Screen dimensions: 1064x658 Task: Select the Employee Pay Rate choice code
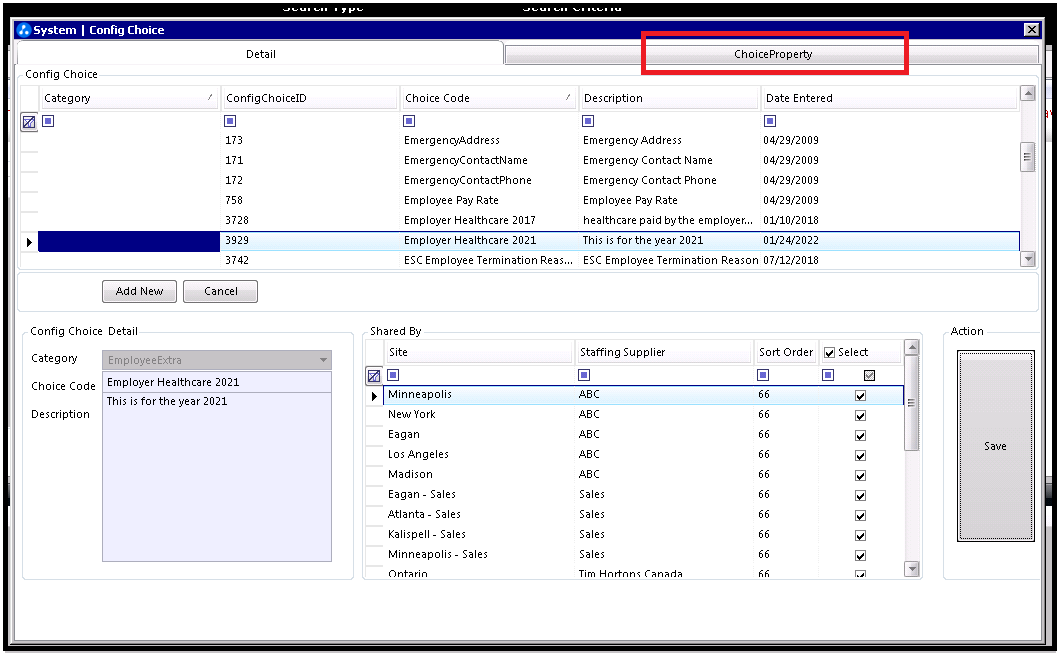coord(451,201)
